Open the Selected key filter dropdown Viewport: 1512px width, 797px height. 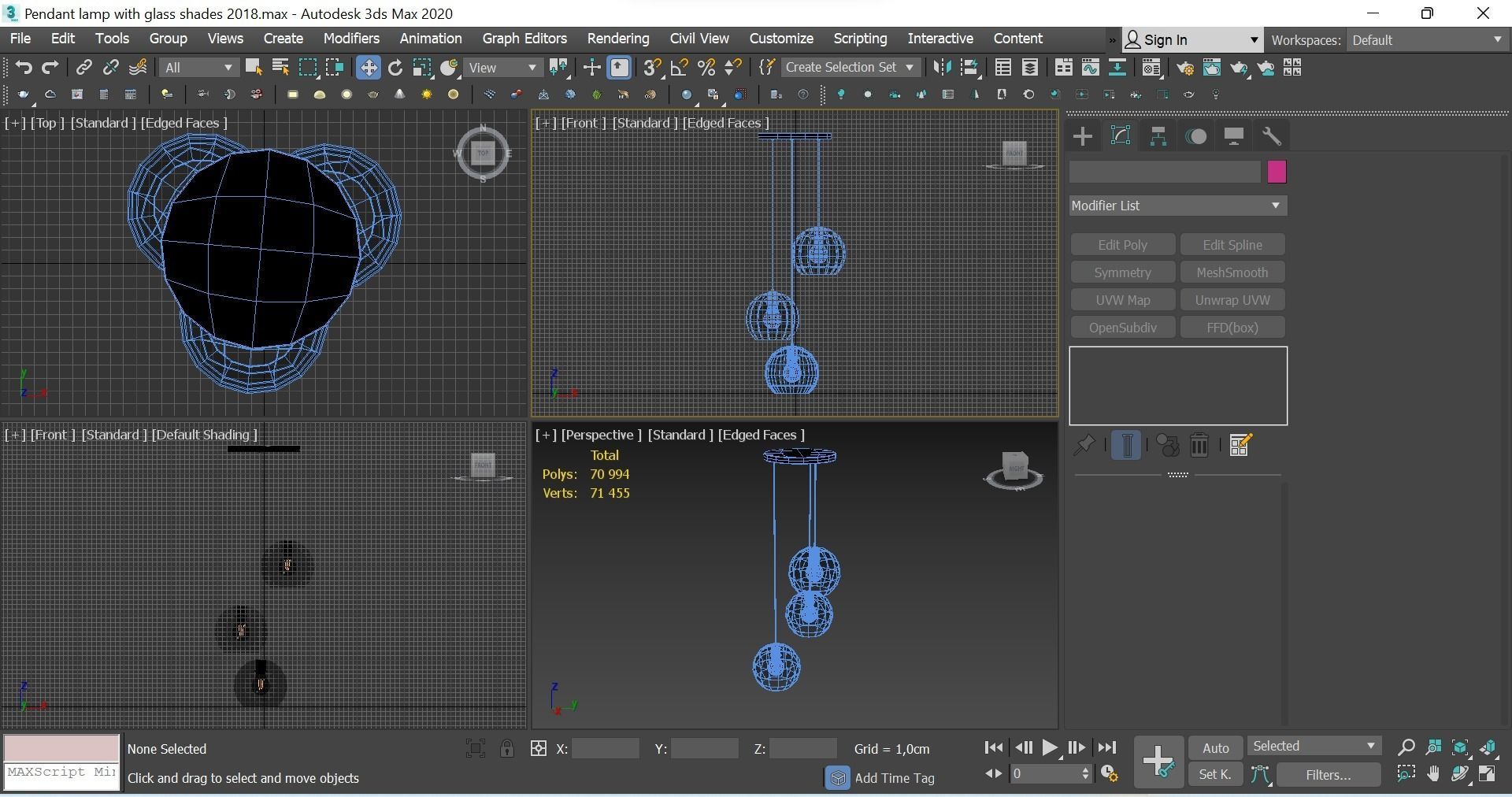coord(1313,747)
